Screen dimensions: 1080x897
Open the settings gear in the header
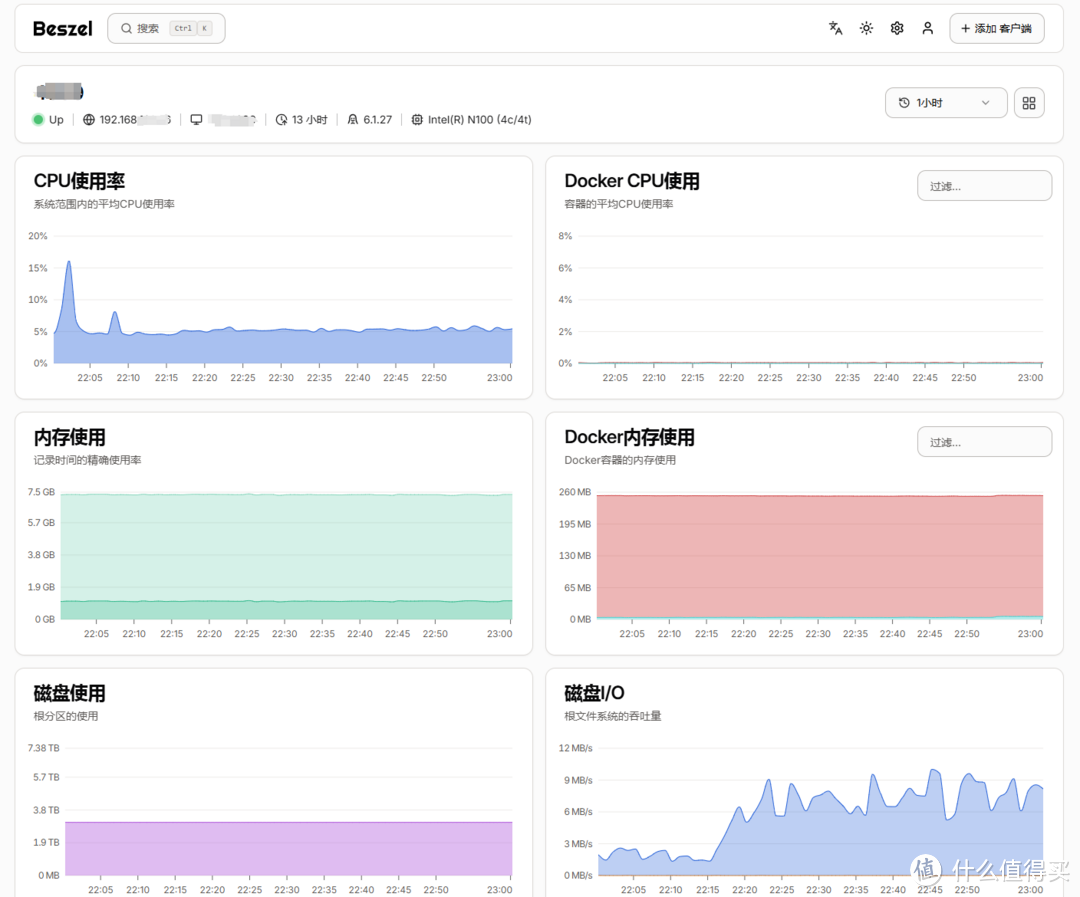click(x=897, y=28)
